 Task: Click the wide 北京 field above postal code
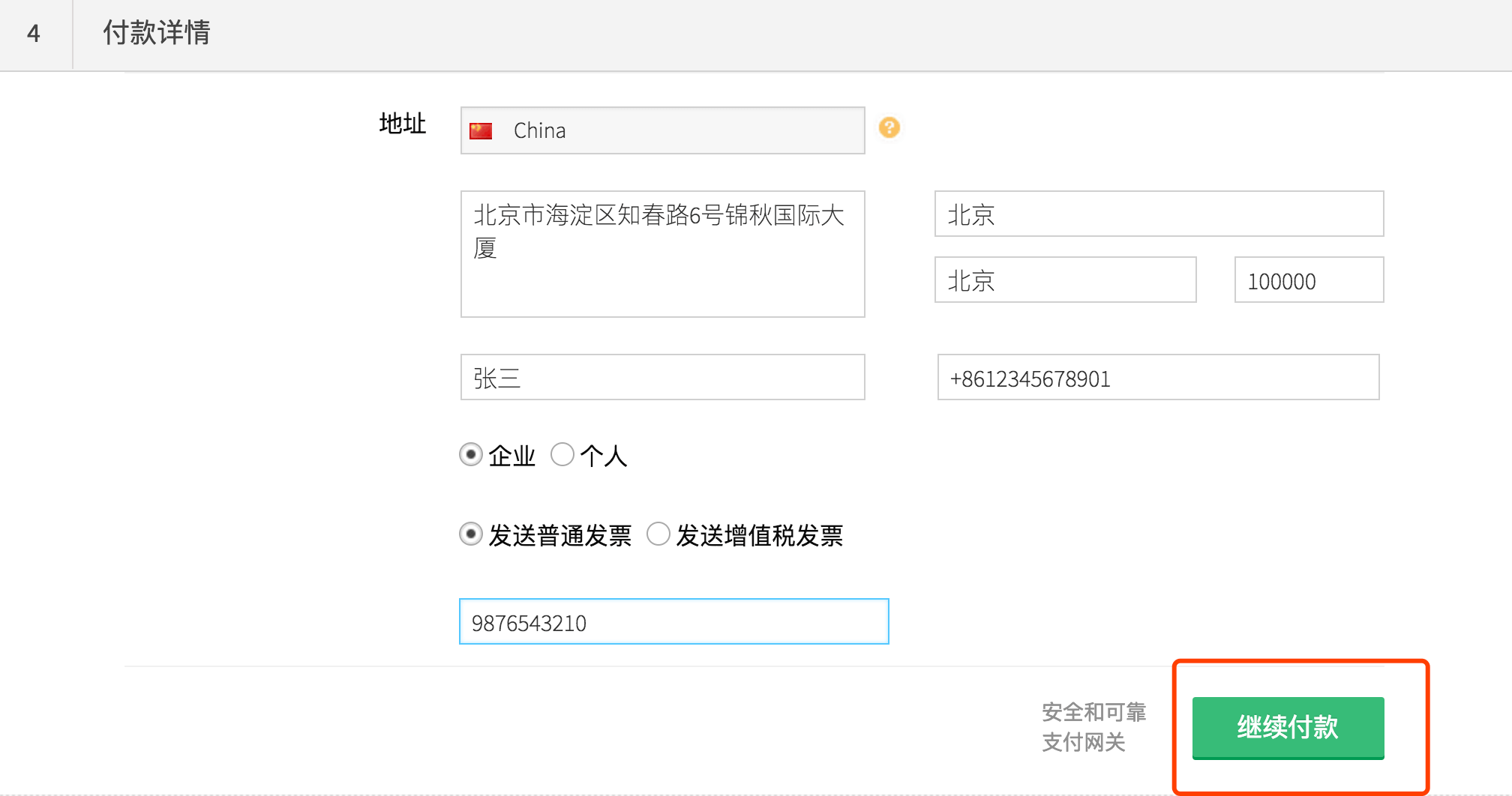(x=1159, y=214)
